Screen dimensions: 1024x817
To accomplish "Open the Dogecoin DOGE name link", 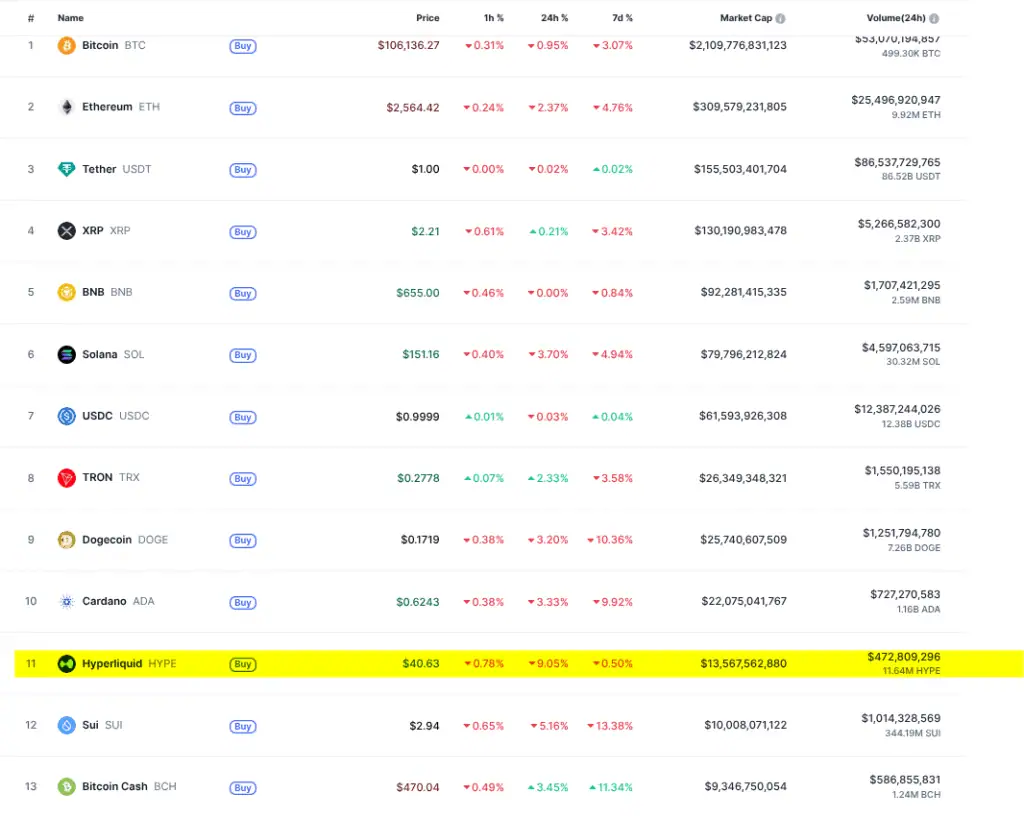I will (x=125, y=539).
